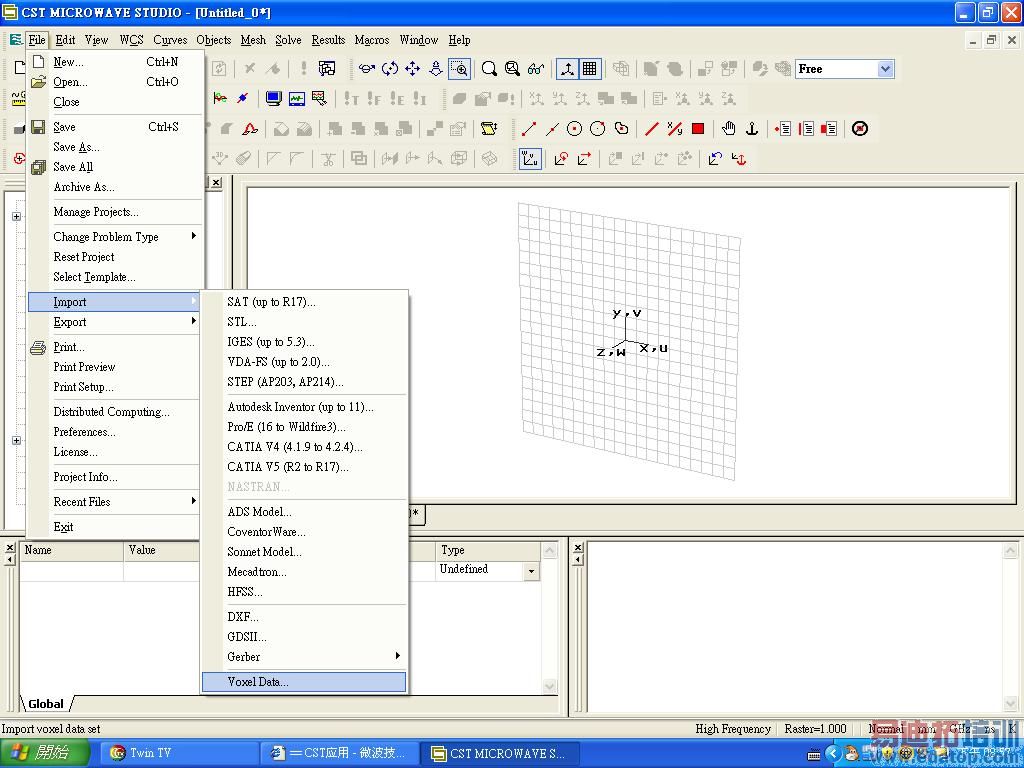Click the magnifier zoom icon
Viewport: 1024px width, 768px height.
pyautogui.click(x=489, y=69)
